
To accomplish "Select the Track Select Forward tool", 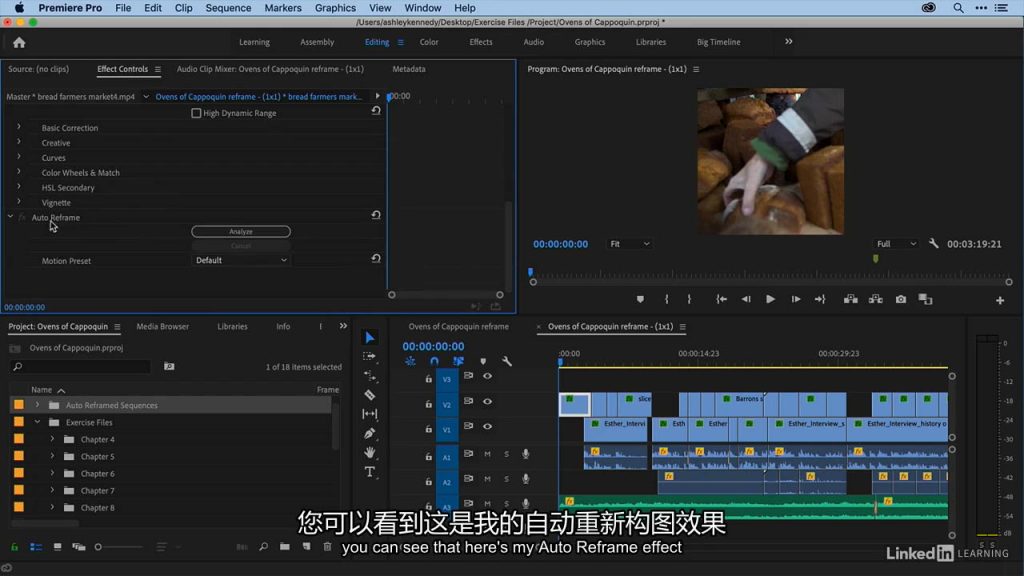I will click(x=370, y=357).
